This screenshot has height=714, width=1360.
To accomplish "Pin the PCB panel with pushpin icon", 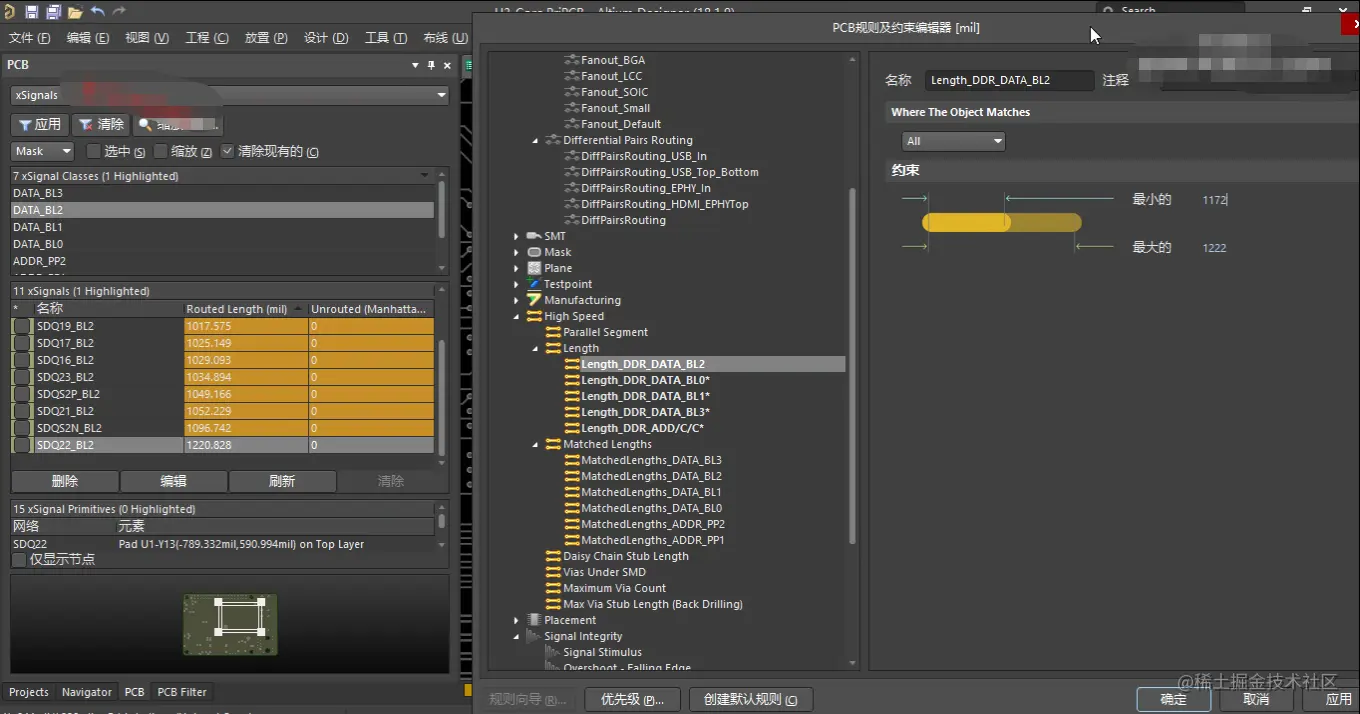I will (432, 65).
